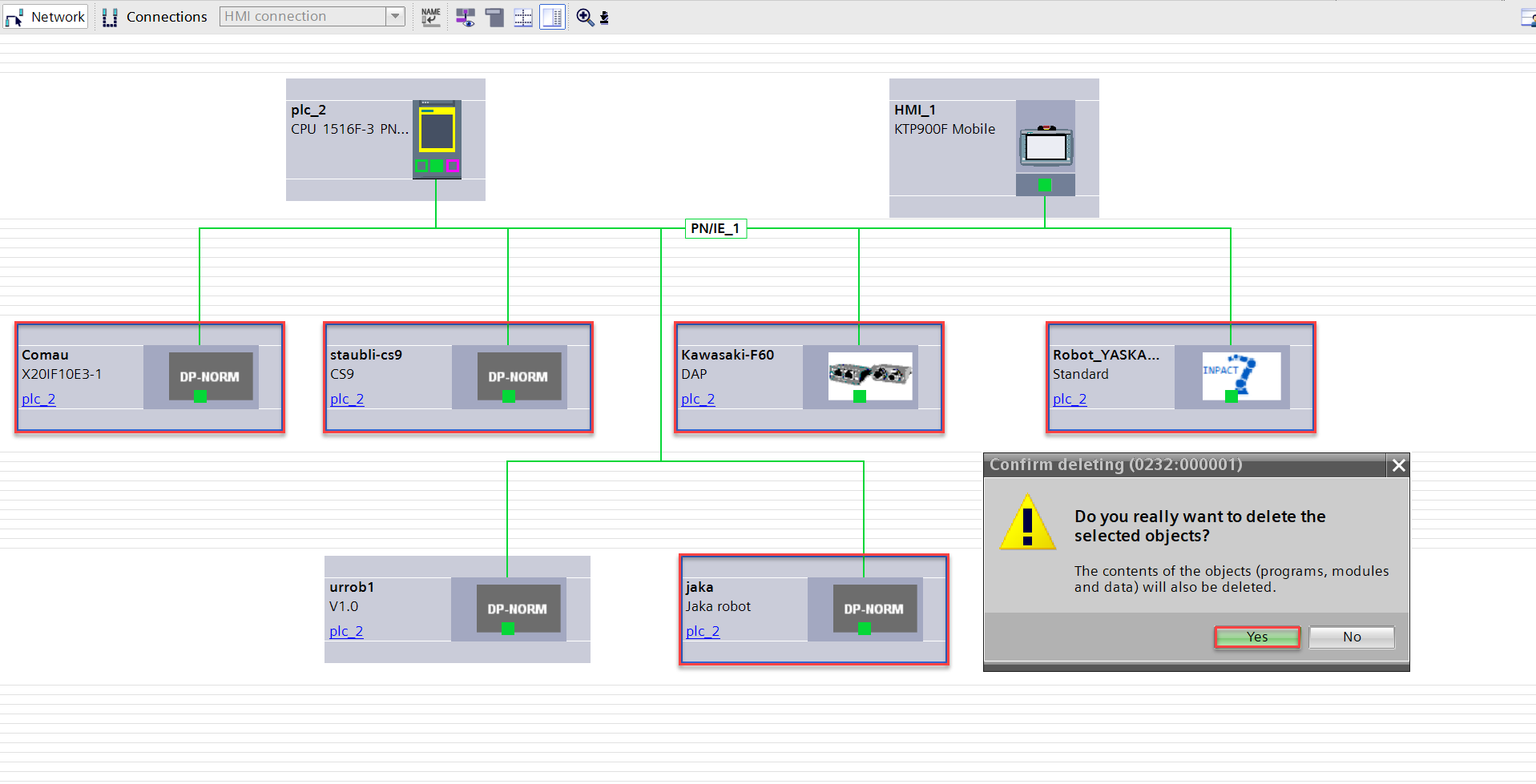This screenshot has height=784, width=1536.
Task: Open zoom selection dropdown arrow
Action: (x=605, y=18)
